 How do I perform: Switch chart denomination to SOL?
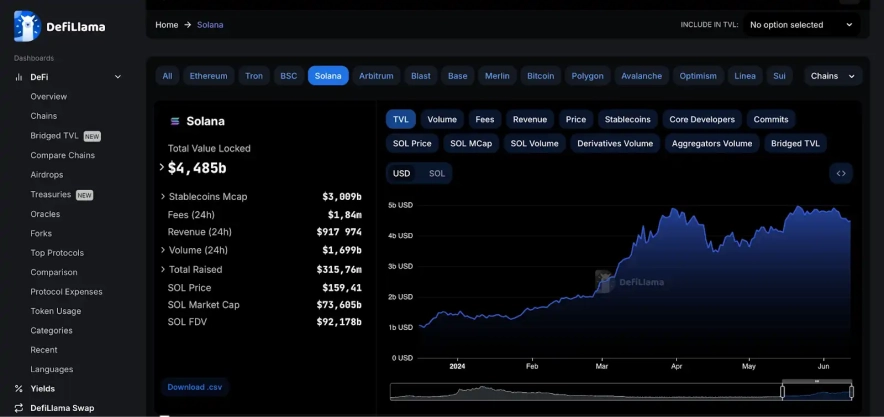(437, 173)
